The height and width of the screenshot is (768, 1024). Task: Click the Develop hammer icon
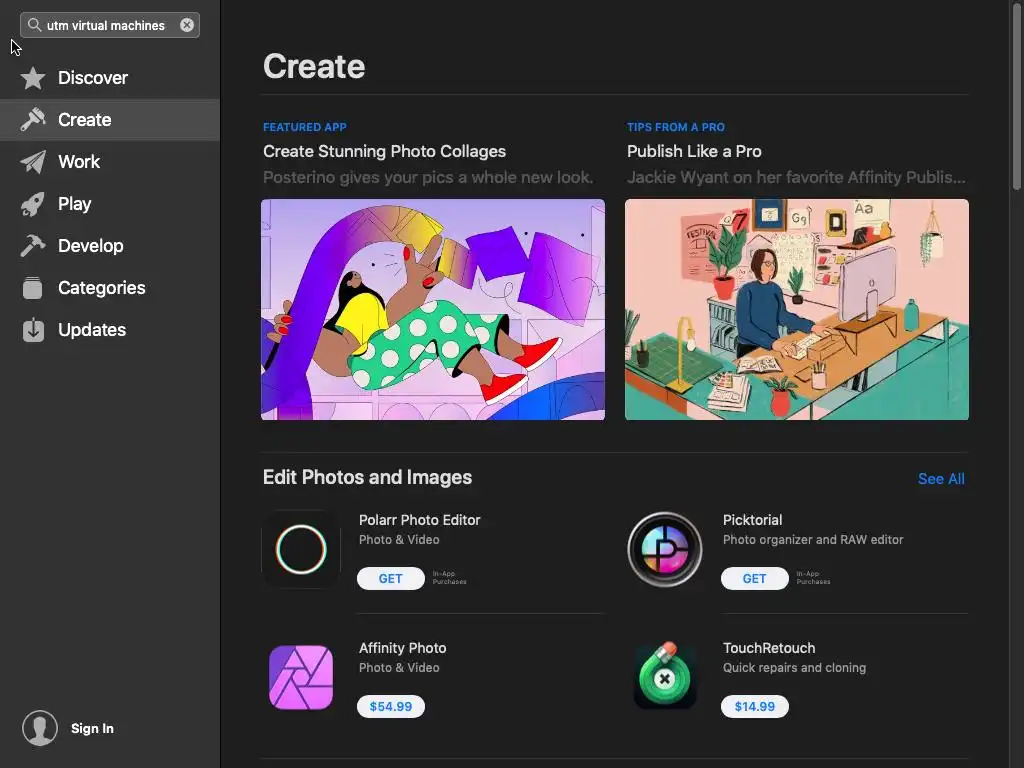point(33,246)
